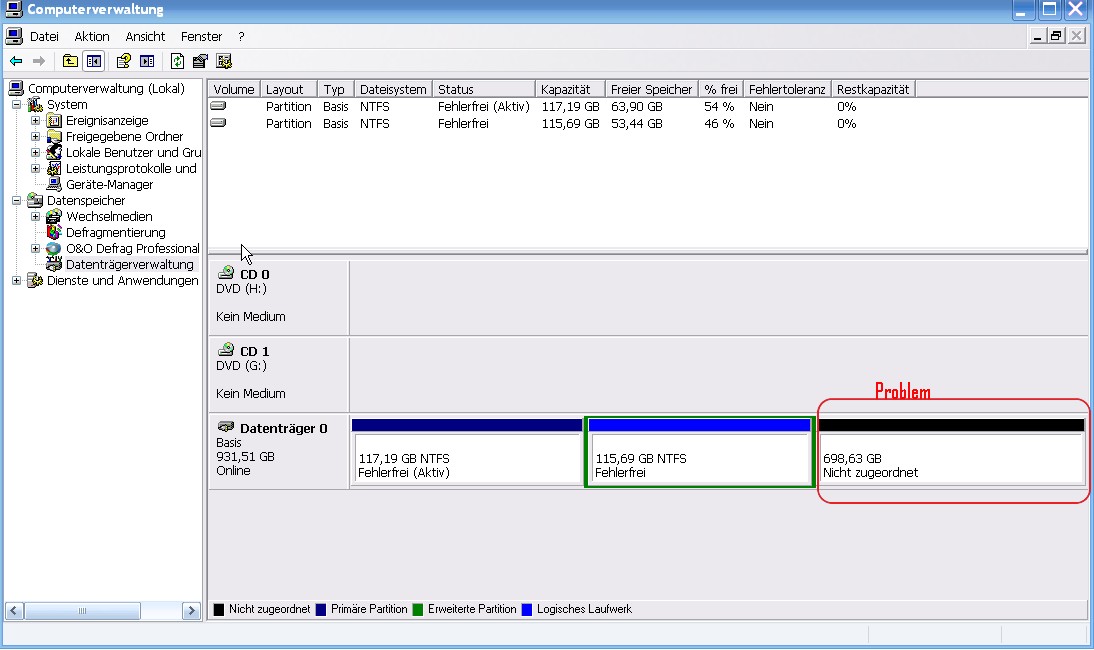This screenshot has height=650, width=1094.
Task: Click the '53,44 GB' free space cell
Action: (x=636, y=123)
